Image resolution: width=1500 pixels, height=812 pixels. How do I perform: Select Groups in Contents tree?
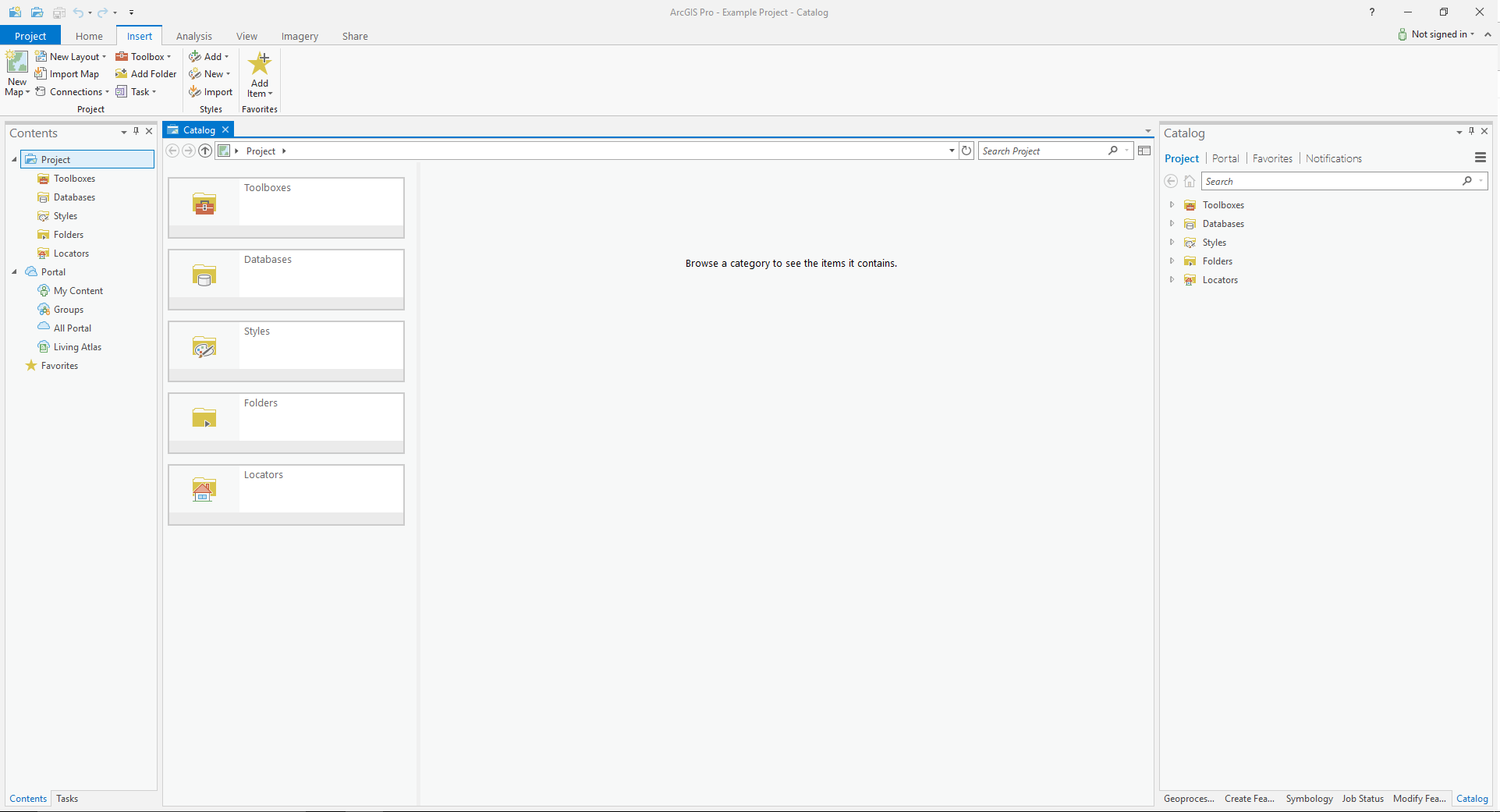click(68, 310)
